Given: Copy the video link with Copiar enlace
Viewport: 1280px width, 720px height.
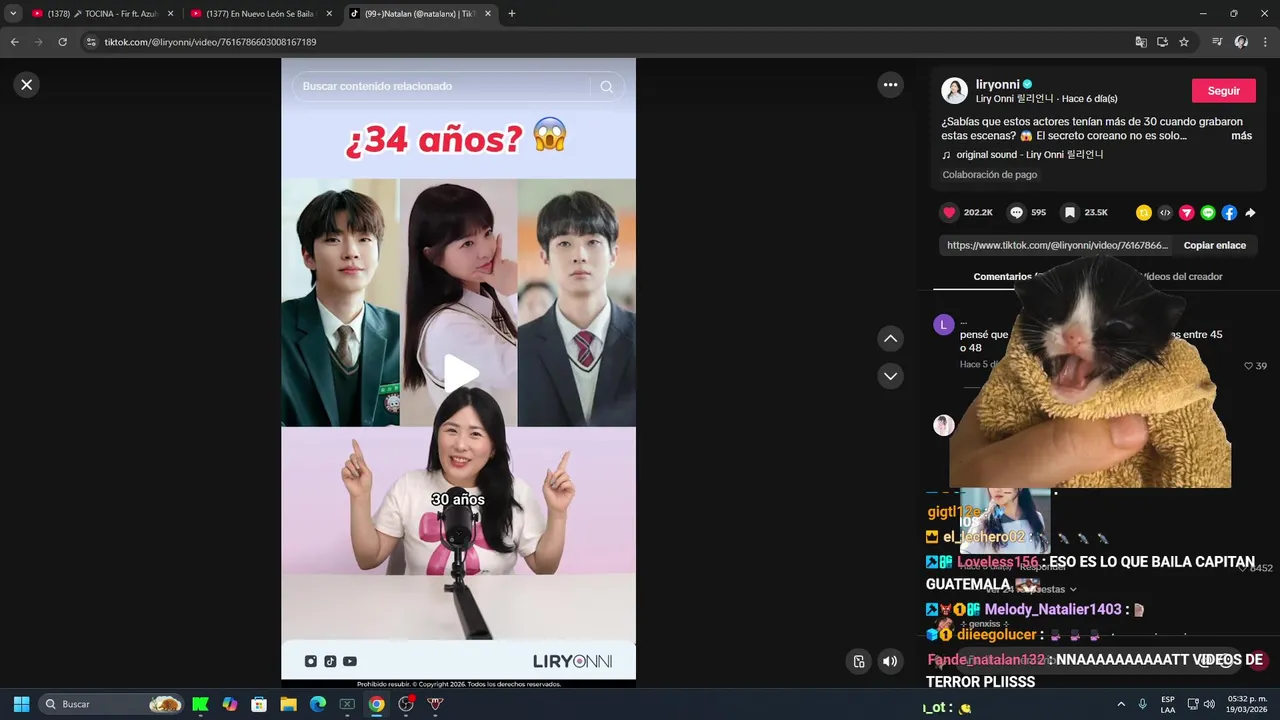Looking at the screenshot, I should coord(1214,245).
